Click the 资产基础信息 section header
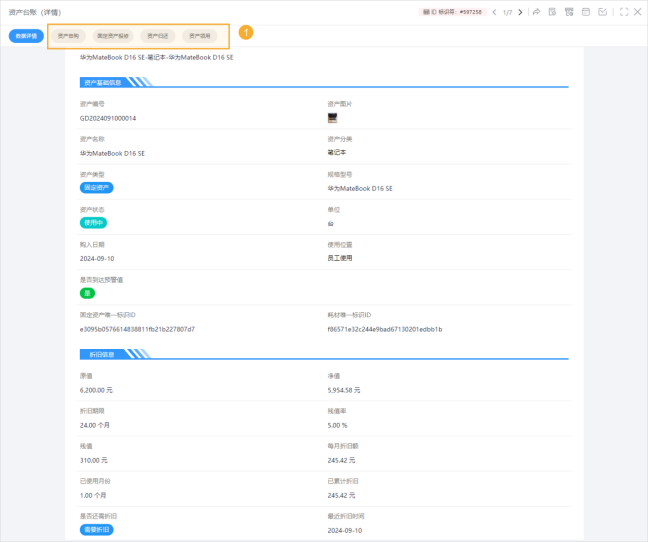The width and height of the screenshot is (648, 542). pyautogui.click(x=103, y=82)
